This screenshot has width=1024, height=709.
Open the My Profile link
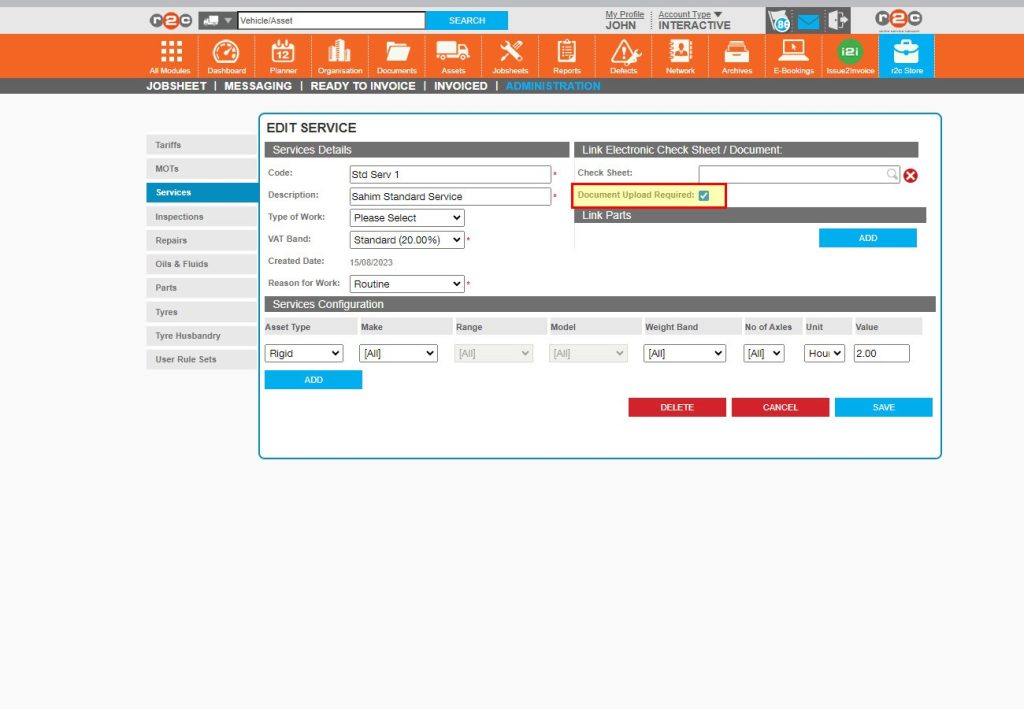point(624,14)
